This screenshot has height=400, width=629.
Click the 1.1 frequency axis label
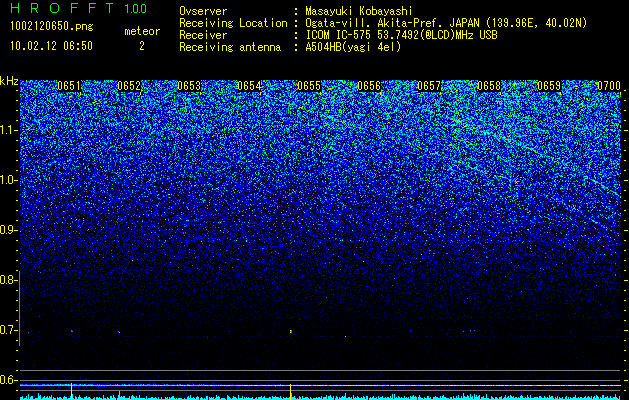[x=7, y=130]
